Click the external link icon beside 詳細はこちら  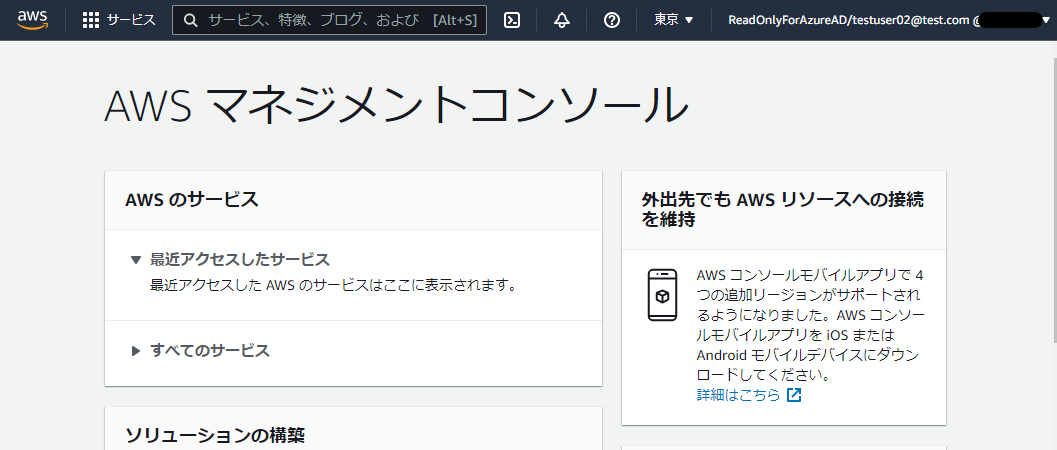(794, 395)
